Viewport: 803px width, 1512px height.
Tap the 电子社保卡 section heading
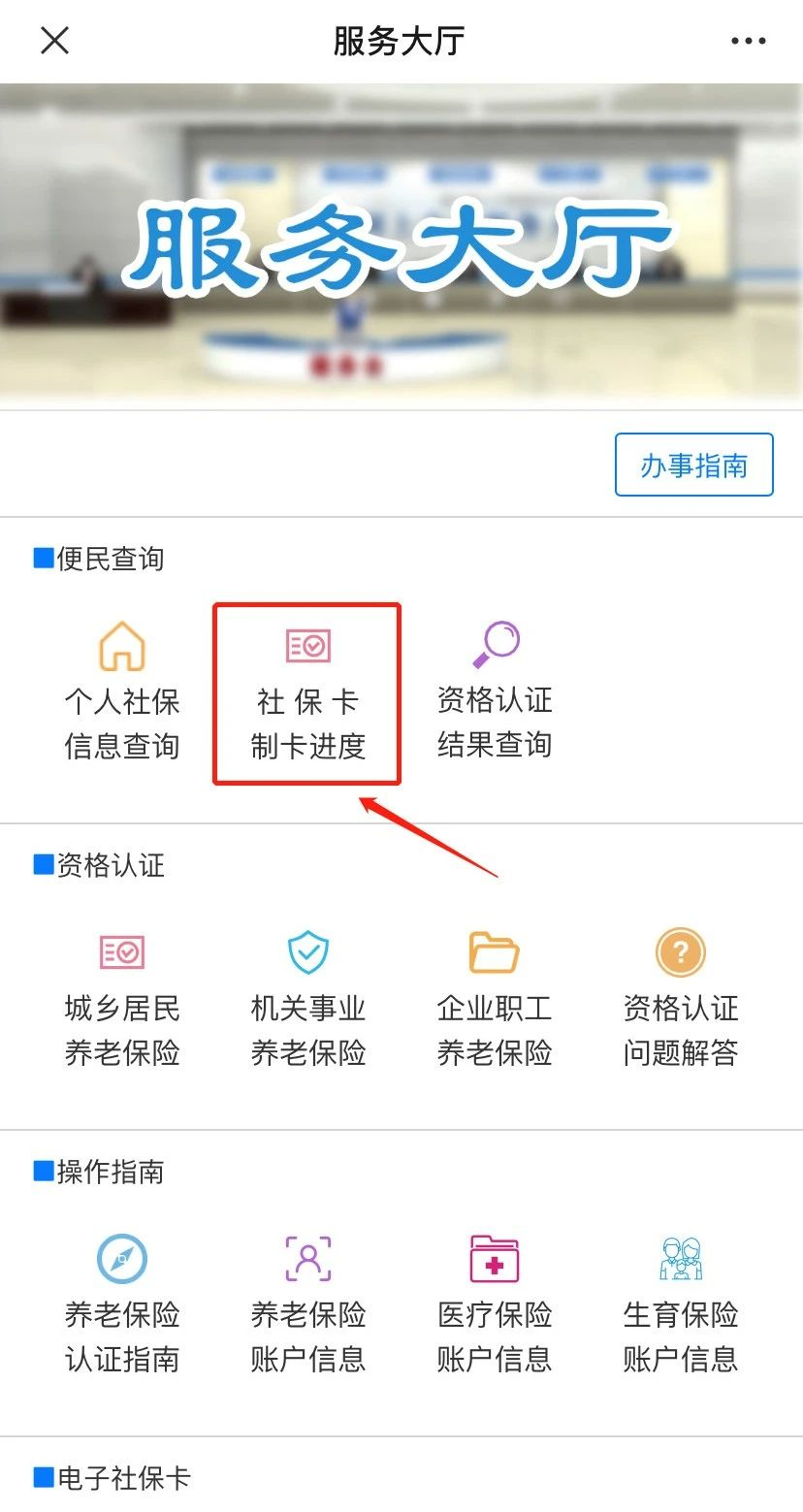point(112,1478)
